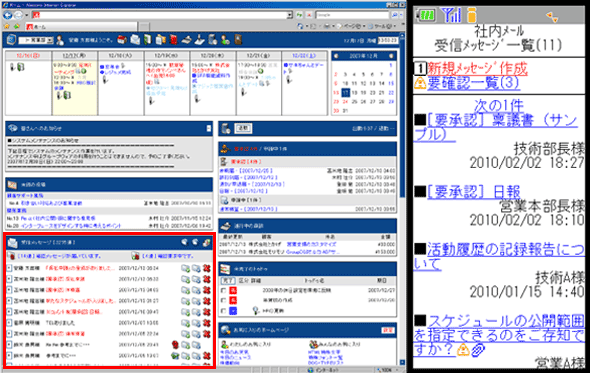Open 要確認一覧(3) link on phone screen
The height and width of the screenshot is (373, 590).
tap(473, 83)
